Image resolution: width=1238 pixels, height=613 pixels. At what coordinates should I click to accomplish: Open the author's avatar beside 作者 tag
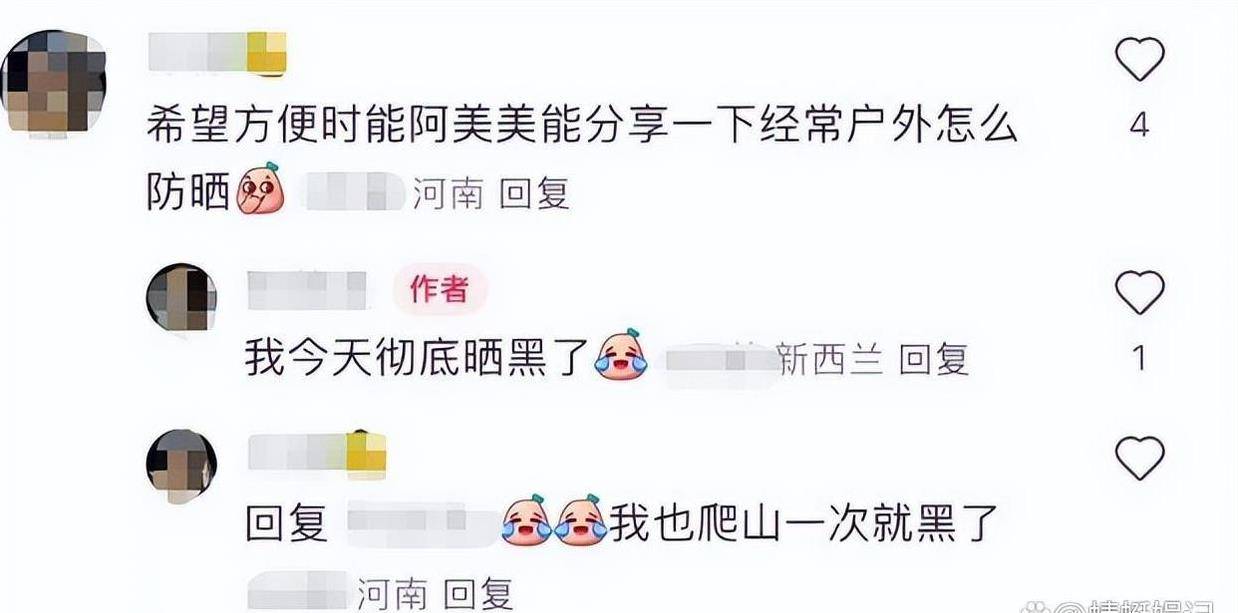pyautogui.click(x=181, y=297)
